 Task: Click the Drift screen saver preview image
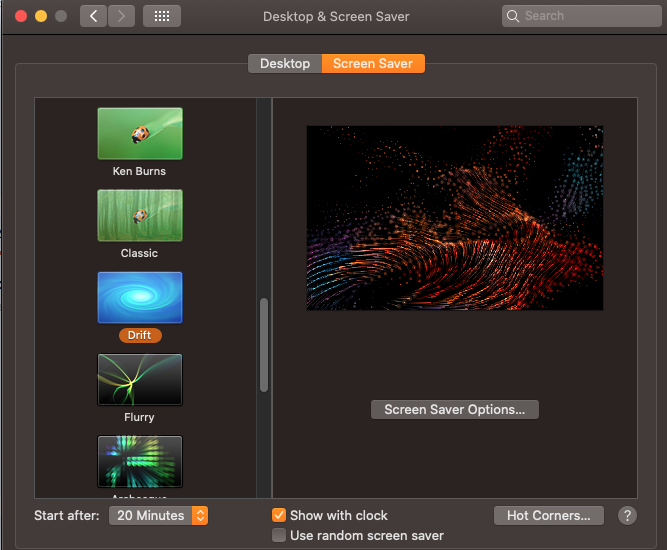pos(455,218)
